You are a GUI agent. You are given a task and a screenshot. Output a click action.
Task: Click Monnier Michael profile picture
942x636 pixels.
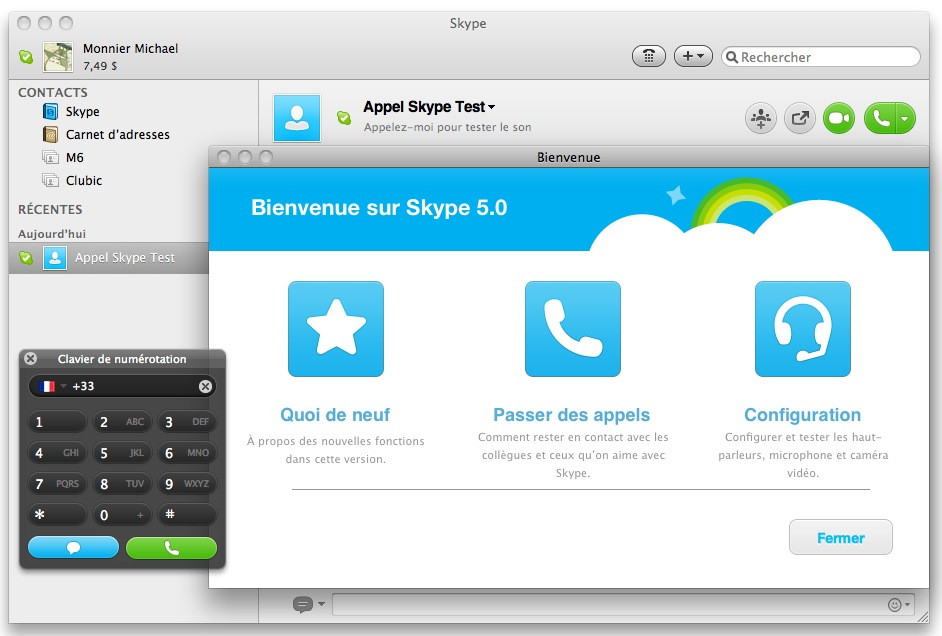point(58,57)
